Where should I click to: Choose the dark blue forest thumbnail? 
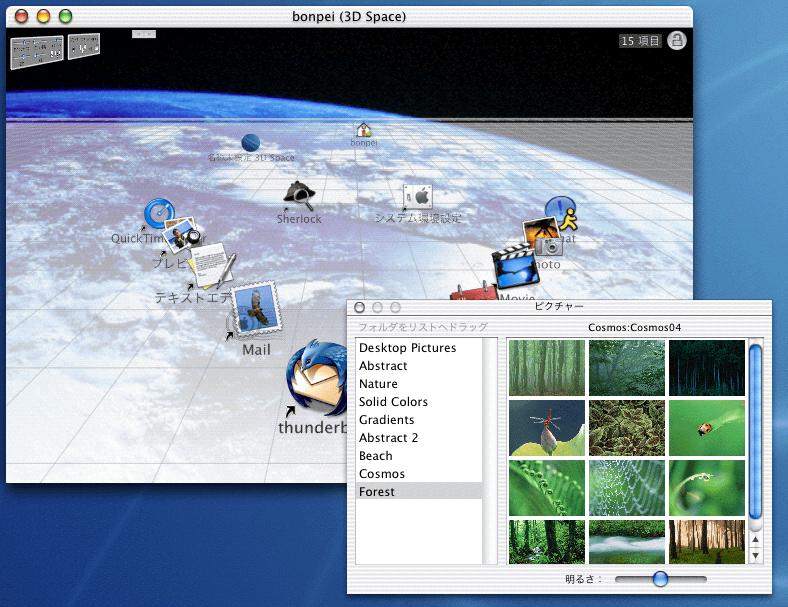coord(707,368)
